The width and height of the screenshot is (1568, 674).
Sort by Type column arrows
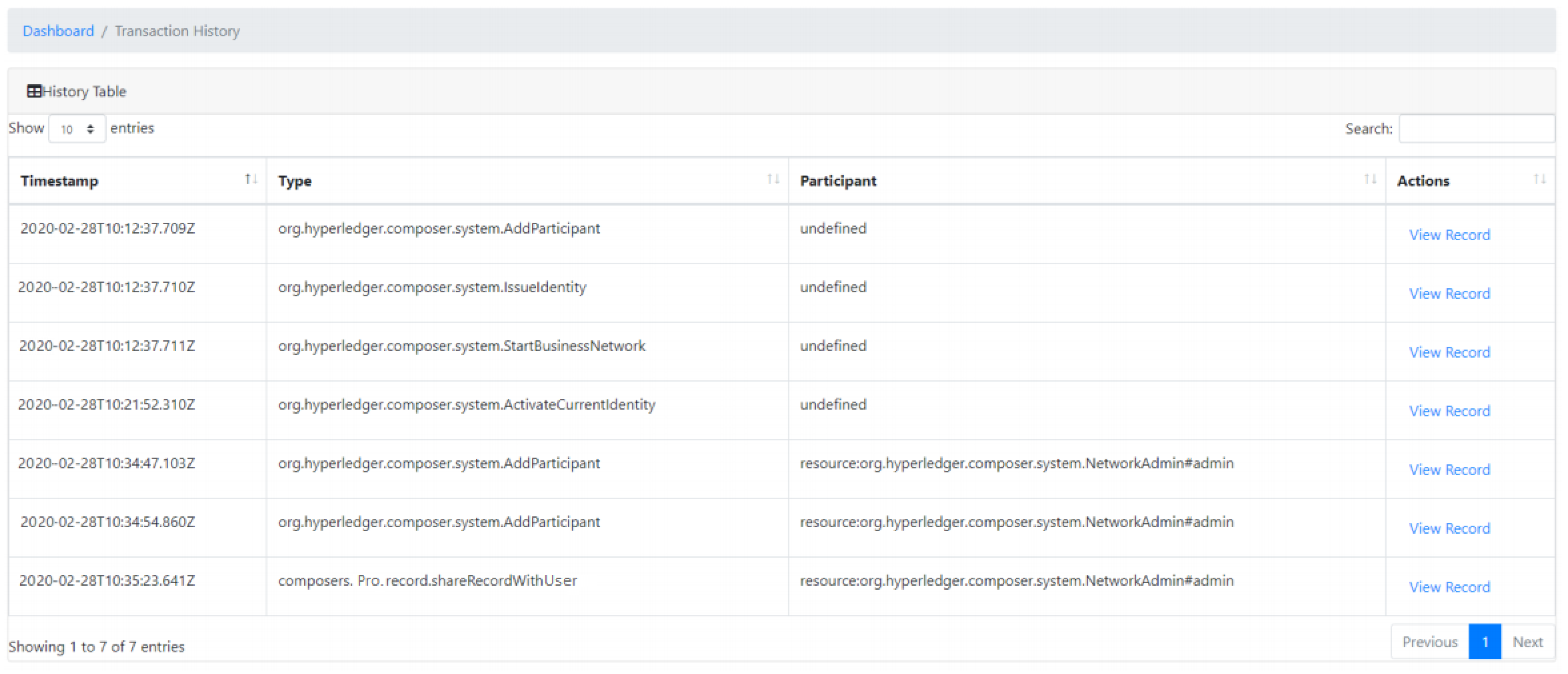pyautogui.click(x=773, y=179)
